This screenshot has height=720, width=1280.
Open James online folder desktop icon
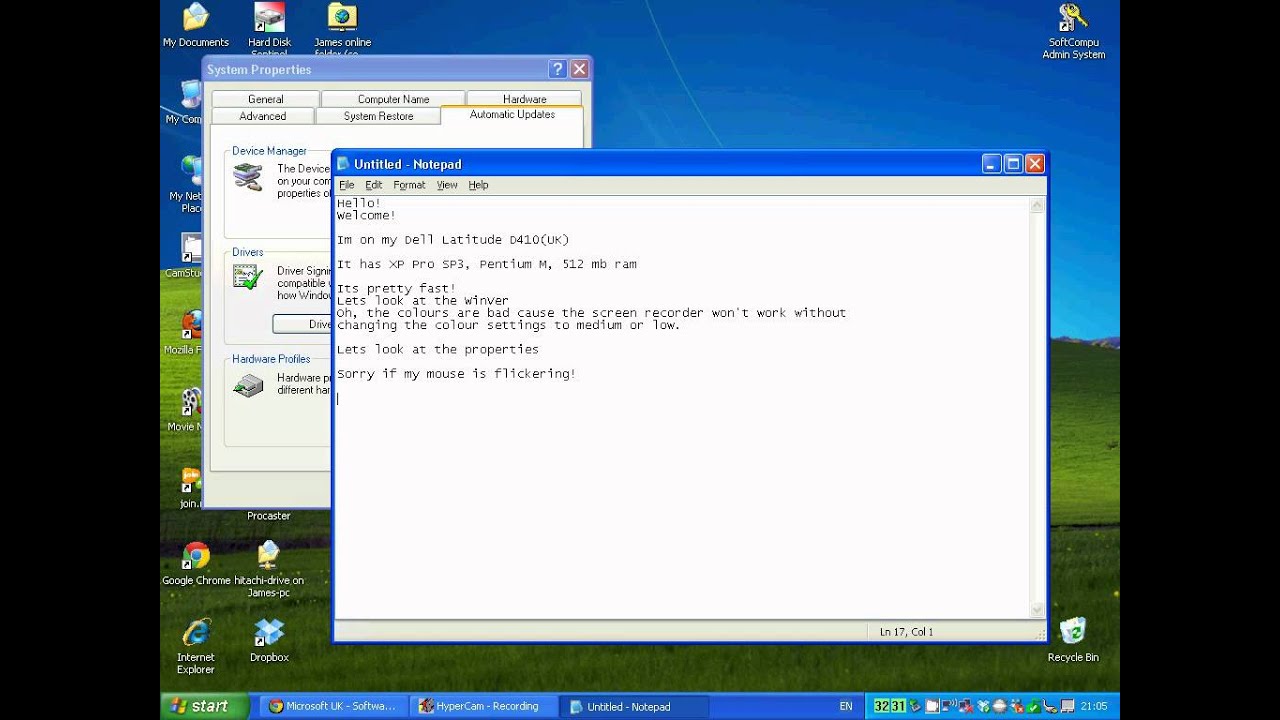coord(342,26)
